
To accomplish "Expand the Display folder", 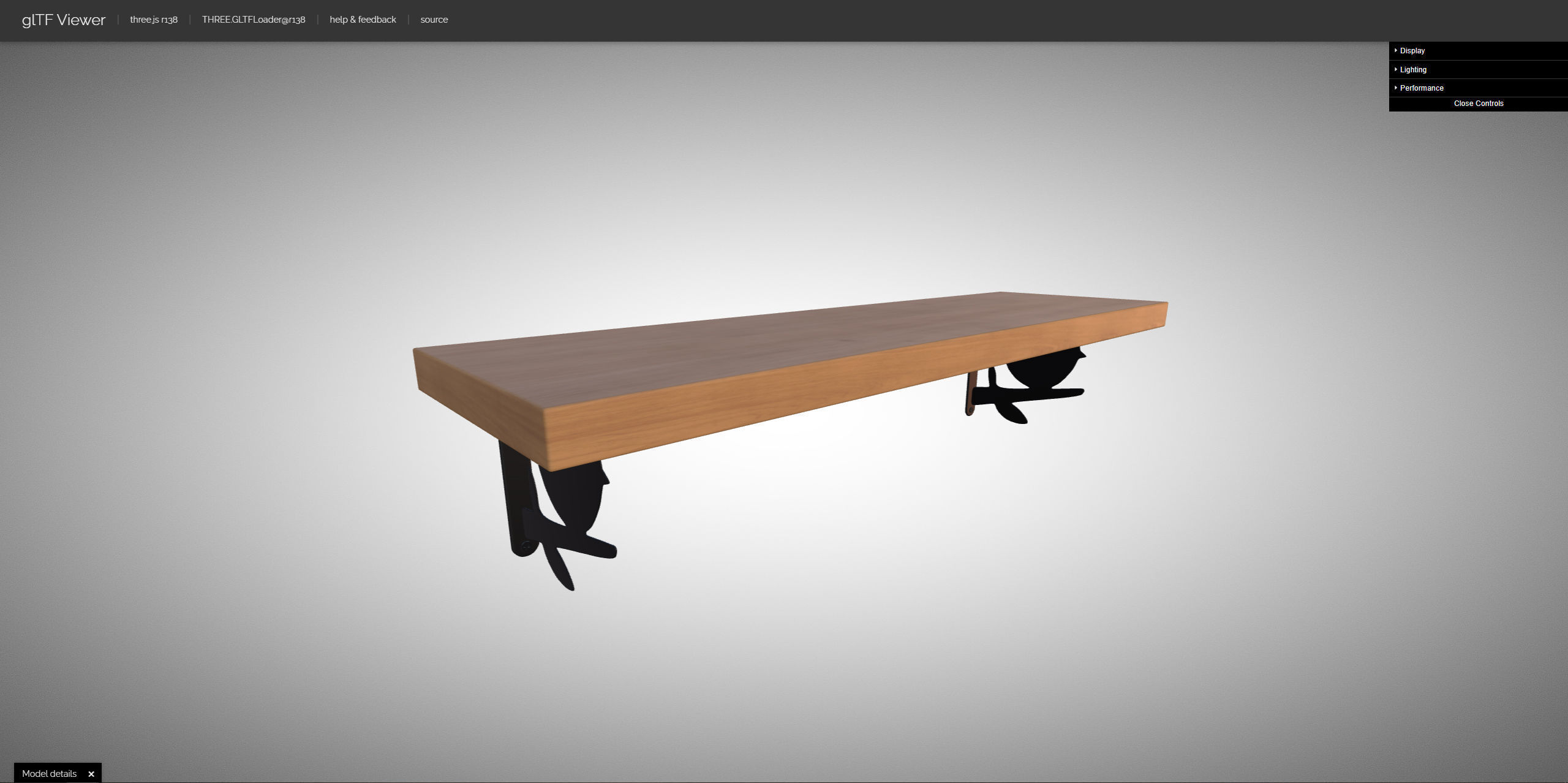I will (x=1478, y=51).
